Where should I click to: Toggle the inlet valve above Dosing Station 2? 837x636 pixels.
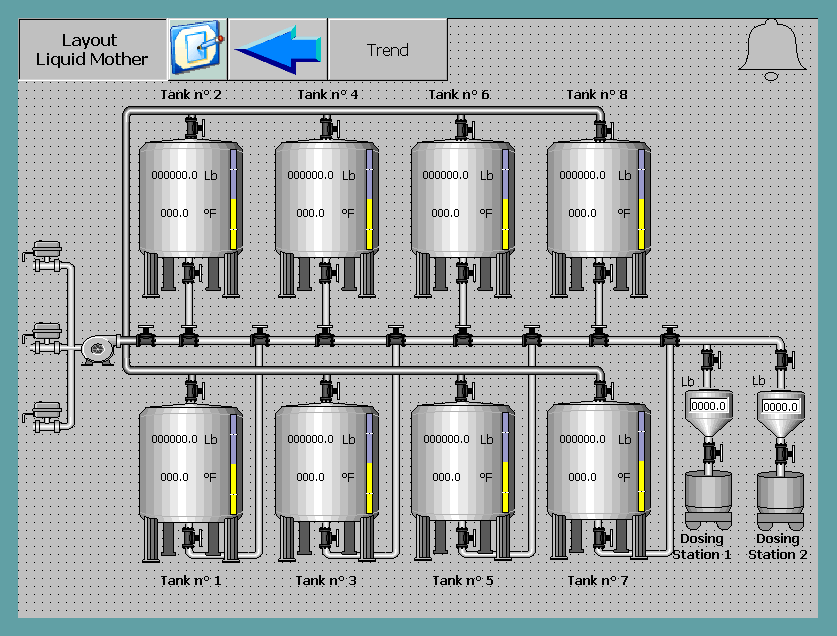pyautogui.click(x=784, y=359)
